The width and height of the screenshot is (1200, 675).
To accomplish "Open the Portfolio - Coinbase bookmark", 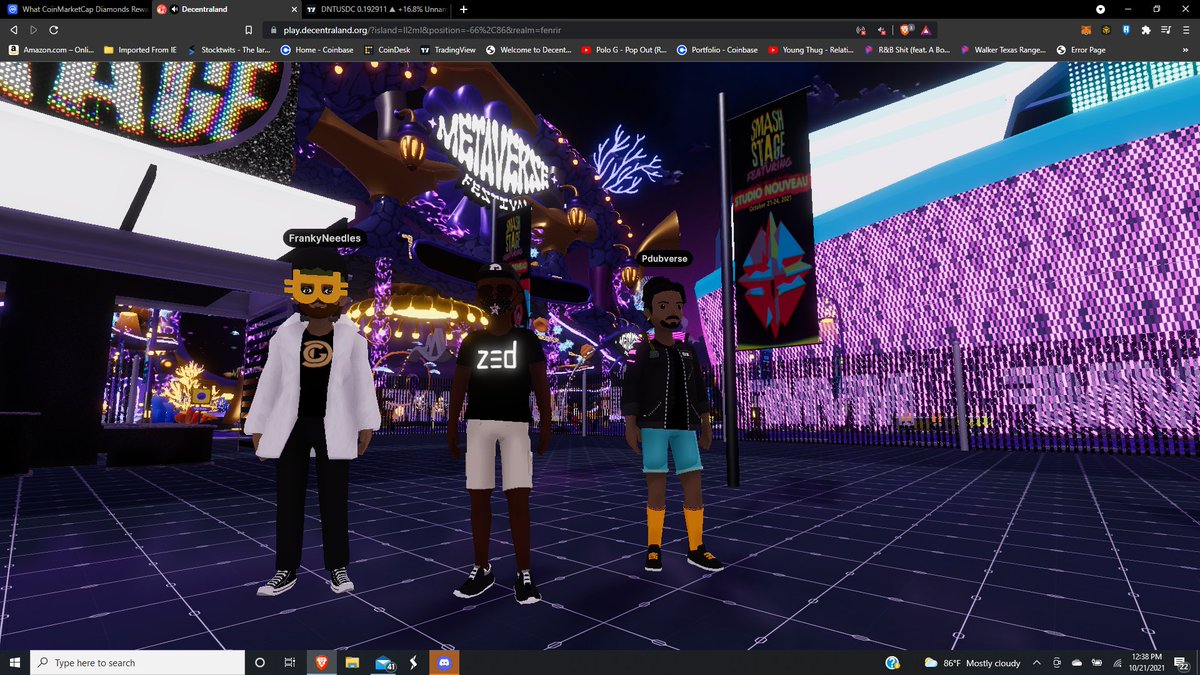I will 718,49.
